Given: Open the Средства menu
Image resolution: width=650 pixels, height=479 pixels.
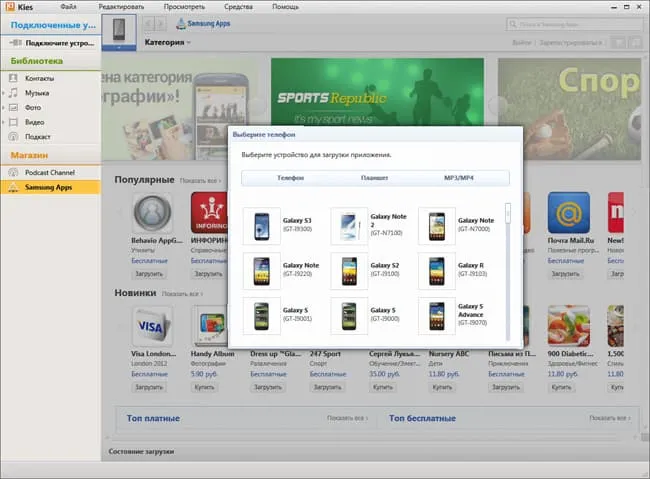Looking at the screenshot, I should pos(238,7).
